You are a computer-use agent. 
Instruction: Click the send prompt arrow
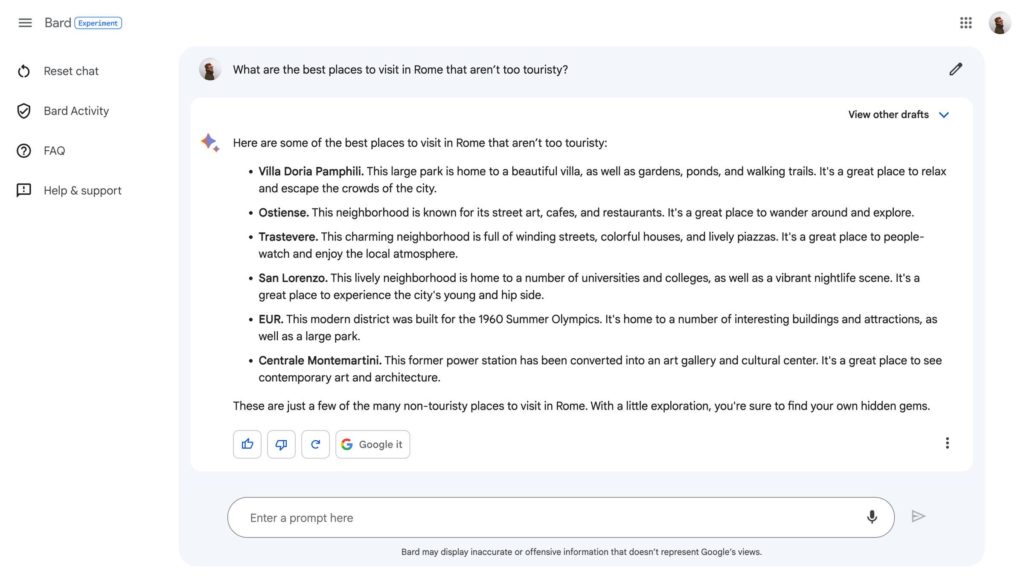click(x=918, y=516)
